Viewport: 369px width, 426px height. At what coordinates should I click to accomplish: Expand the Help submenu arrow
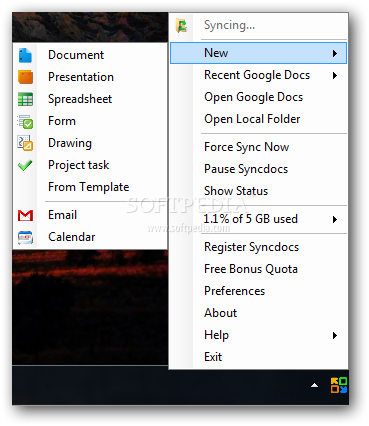click(x=335, y=335)
